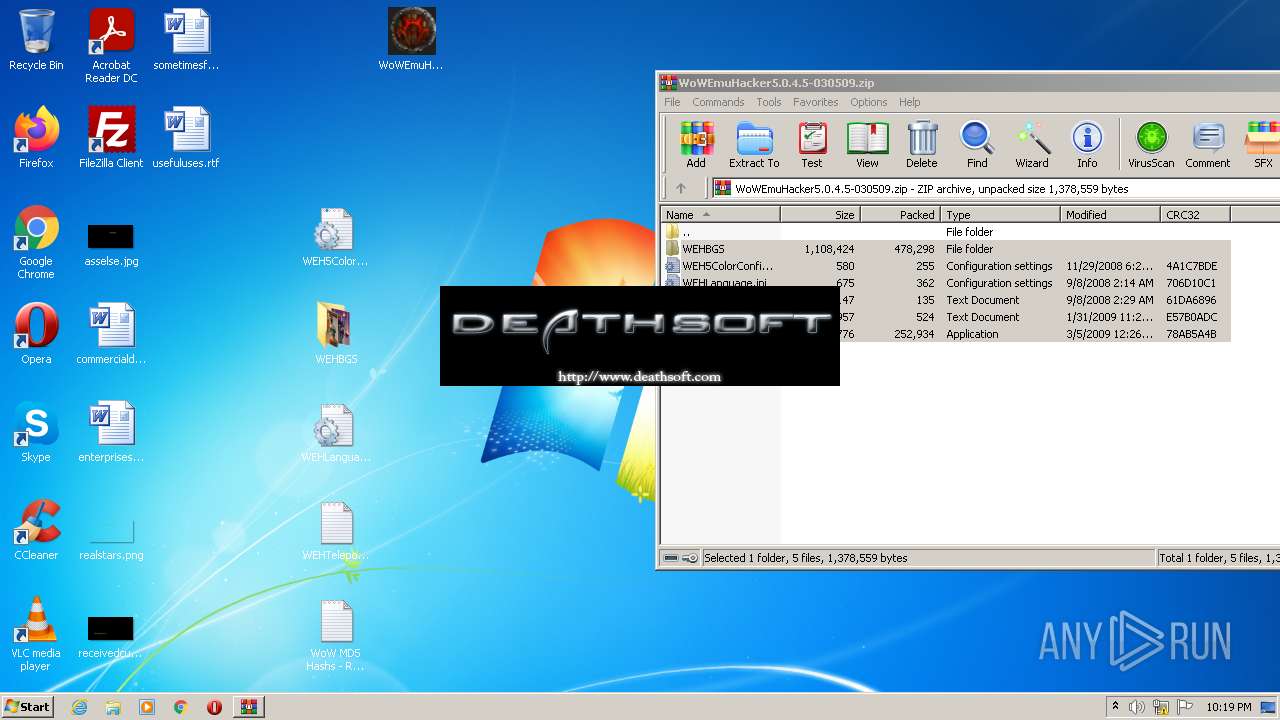Viewport: 1280px width, 720px height.
Task: Open Recycle Bin desktop icon
Action: (x=36, y=40)
